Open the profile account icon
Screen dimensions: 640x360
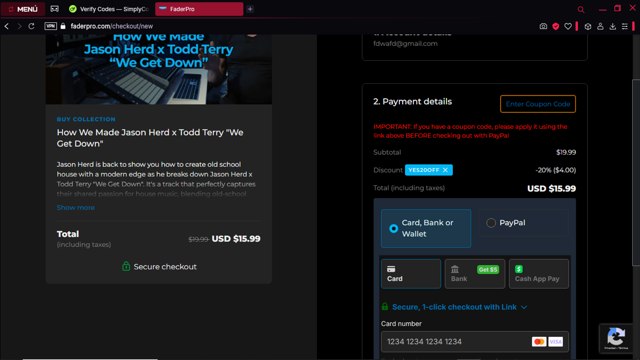click(600, 26)
